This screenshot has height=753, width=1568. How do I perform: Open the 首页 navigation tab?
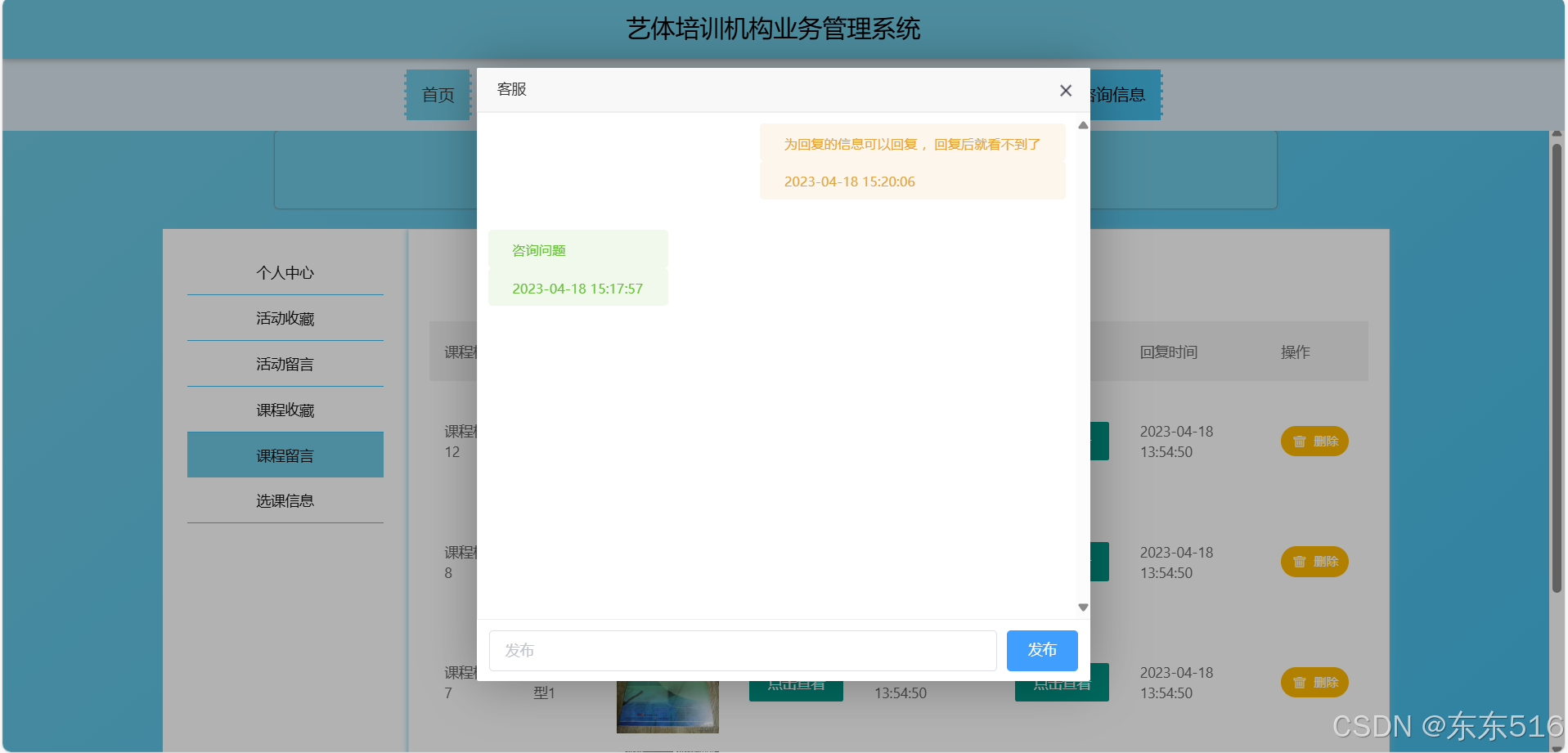438,96
